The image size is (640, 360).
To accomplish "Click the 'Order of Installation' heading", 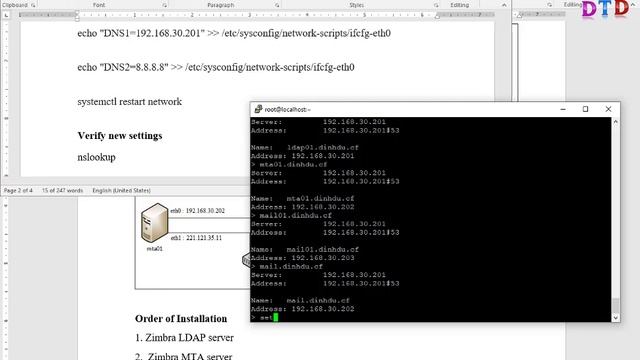I will tap(181, 318).
